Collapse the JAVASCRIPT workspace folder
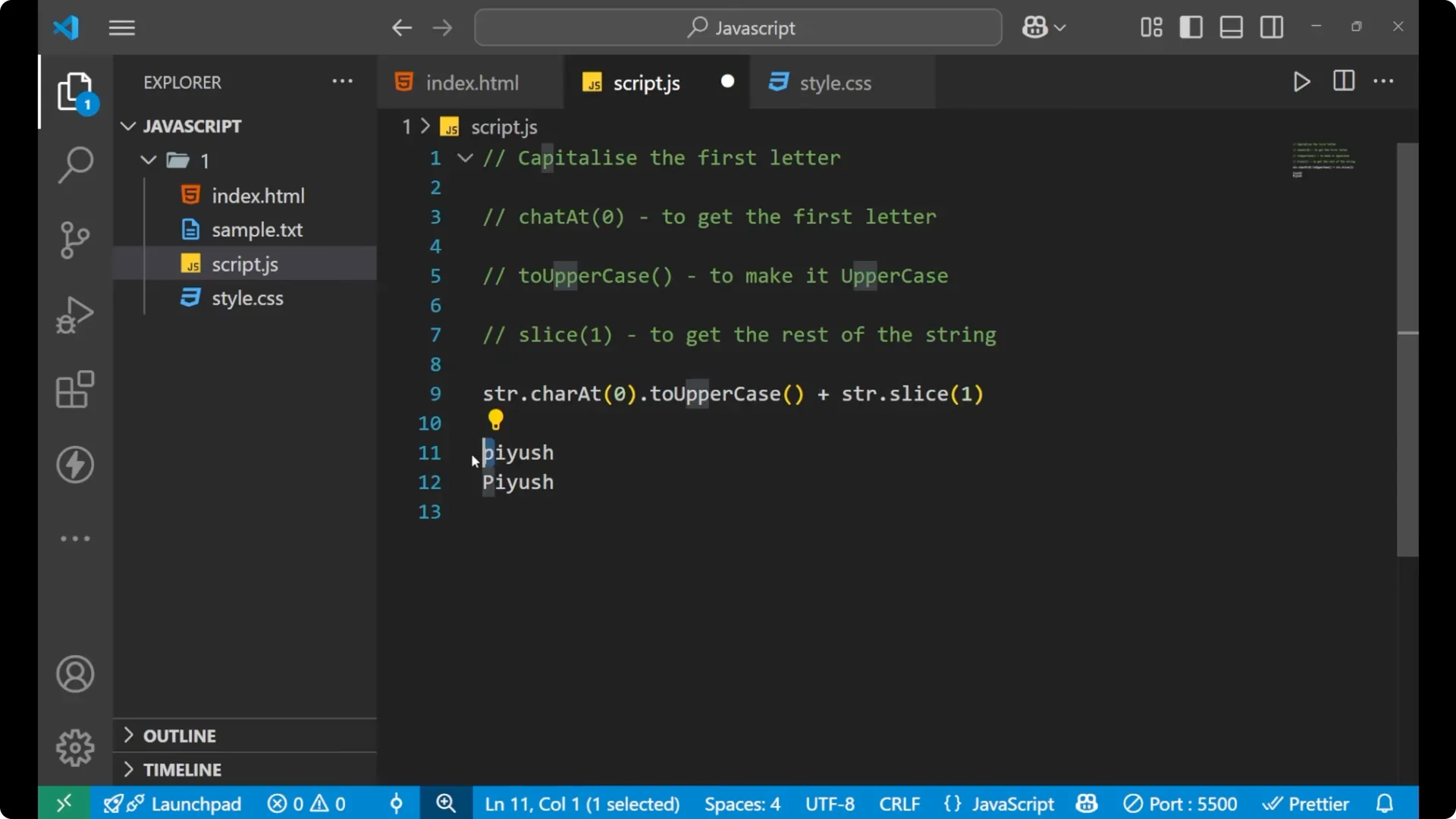Image resolution: width=1456 pixels, height=819 pixels. [x=127, y=126]
